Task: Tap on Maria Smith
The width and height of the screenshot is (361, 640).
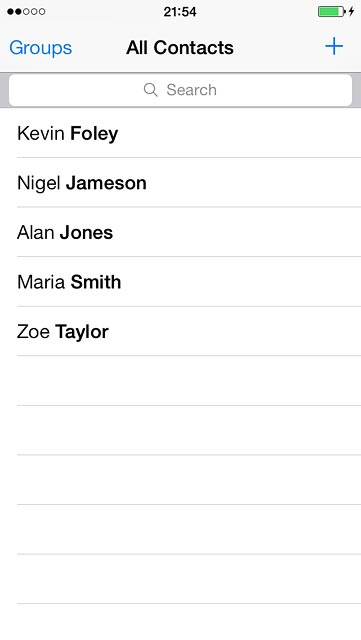Action: pyautogui.click(x=180, y=282)
